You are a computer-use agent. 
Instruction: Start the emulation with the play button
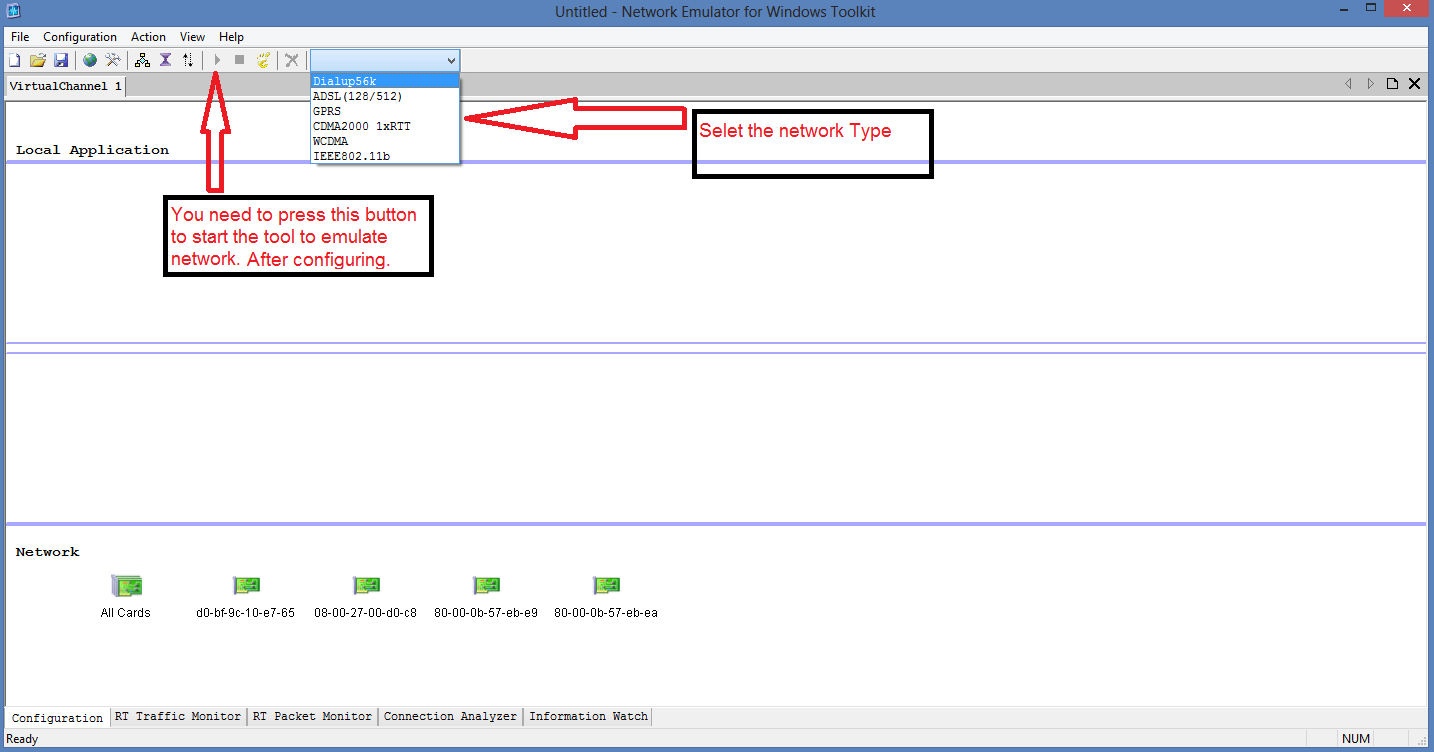point(217,59)
